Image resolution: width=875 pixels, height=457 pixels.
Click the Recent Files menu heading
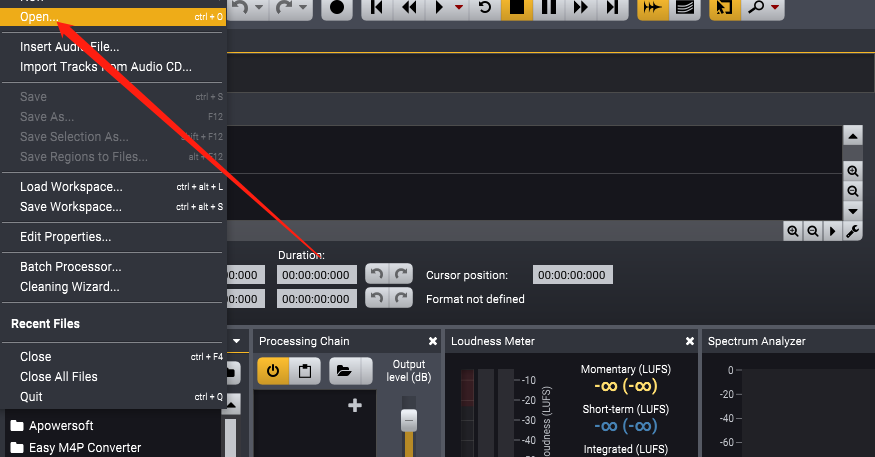tap(45, 324)
